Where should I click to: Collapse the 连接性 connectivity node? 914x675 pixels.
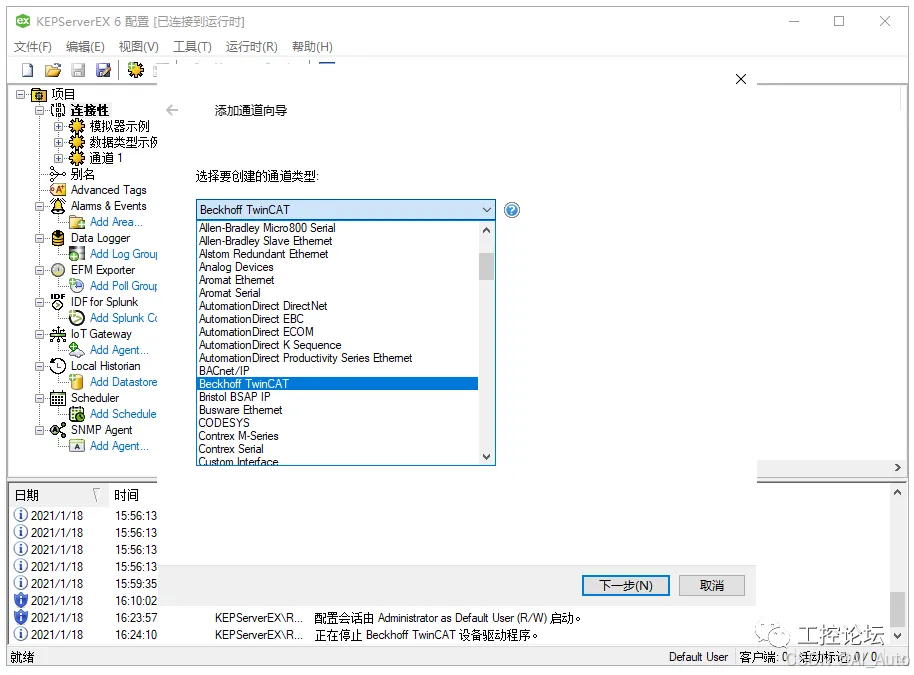(x=39, y=110)
